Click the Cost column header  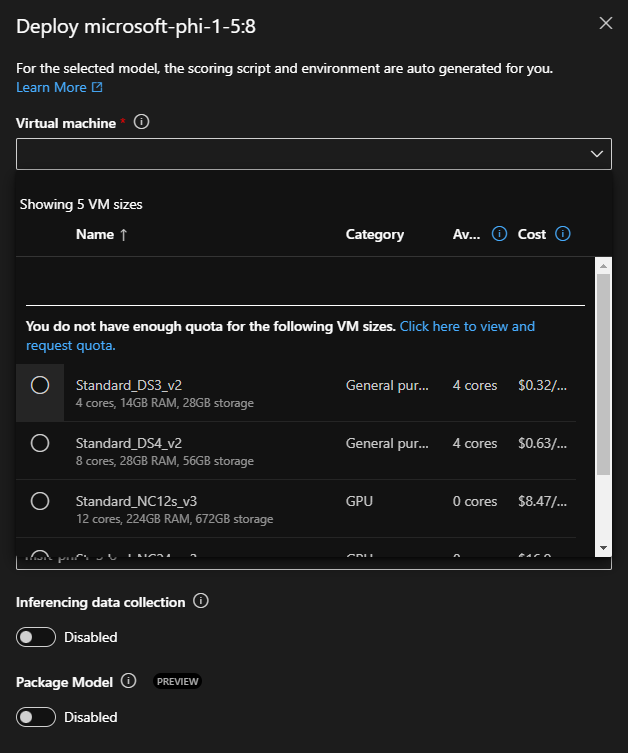531,234
